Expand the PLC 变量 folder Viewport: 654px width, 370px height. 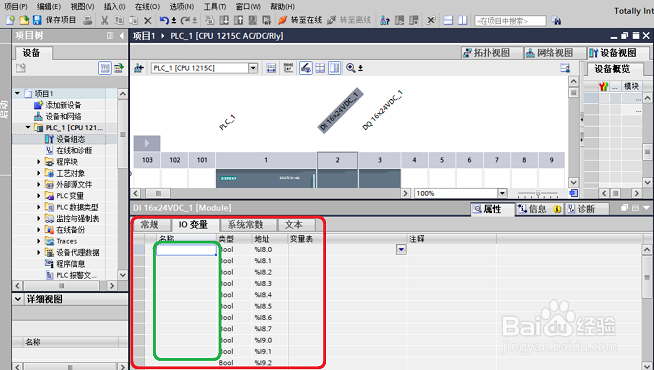pyautogui.click(x=39, y=195)
